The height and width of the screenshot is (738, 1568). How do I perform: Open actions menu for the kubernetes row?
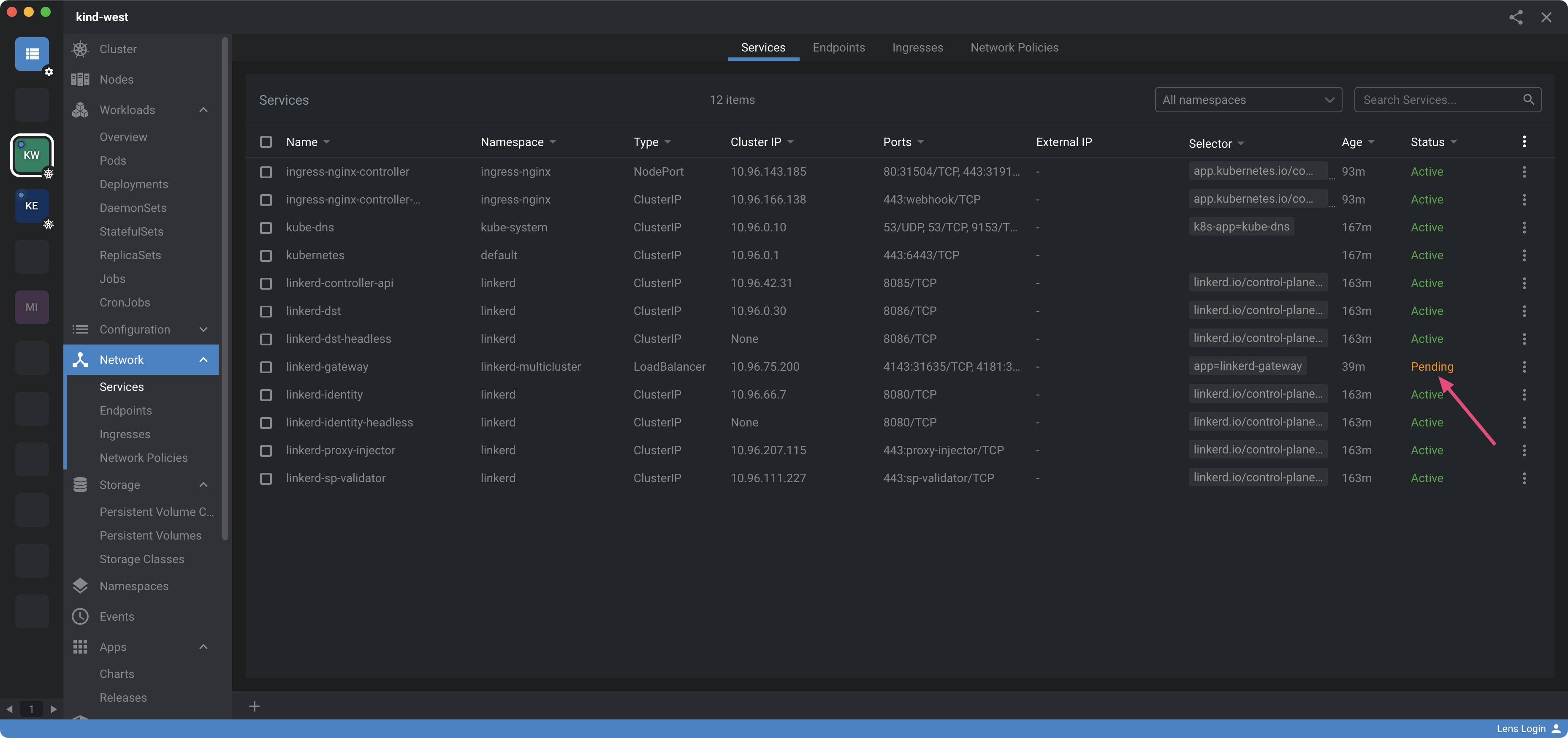pos(1524,255)
